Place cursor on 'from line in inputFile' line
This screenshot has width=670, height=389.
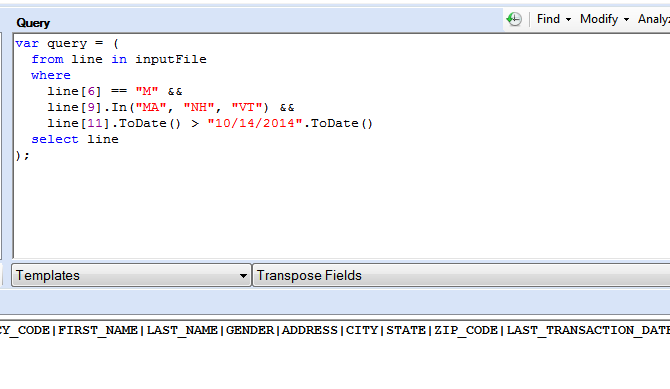(119, 59)
